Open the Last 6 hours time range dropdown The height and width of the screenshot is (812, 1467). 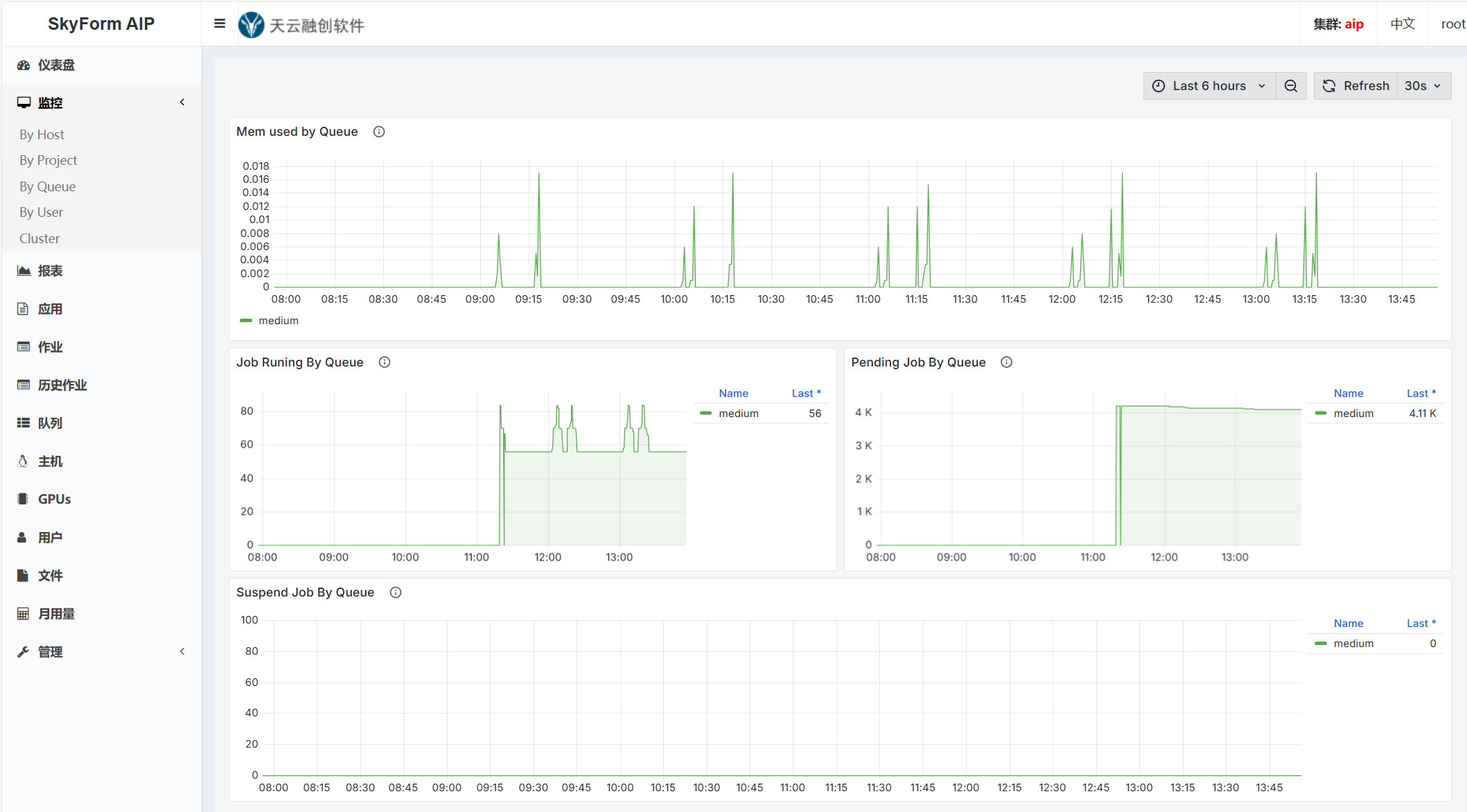click(x=1209, y=86)
